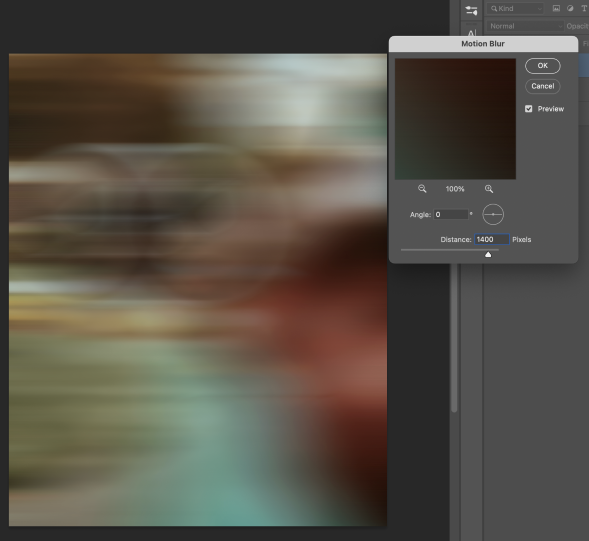This screenshot has width=589, height=541.
Task: Zoom in the Motion Blur preview
Action: point(489,189)
